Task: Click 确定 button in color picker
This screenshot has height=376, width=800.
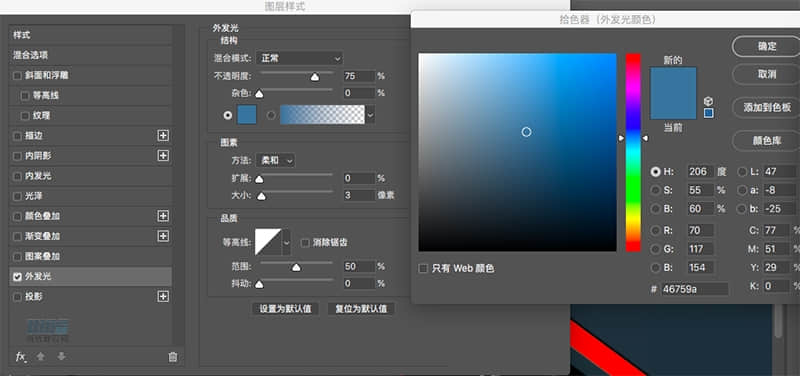Action: (x=767, y=46)
